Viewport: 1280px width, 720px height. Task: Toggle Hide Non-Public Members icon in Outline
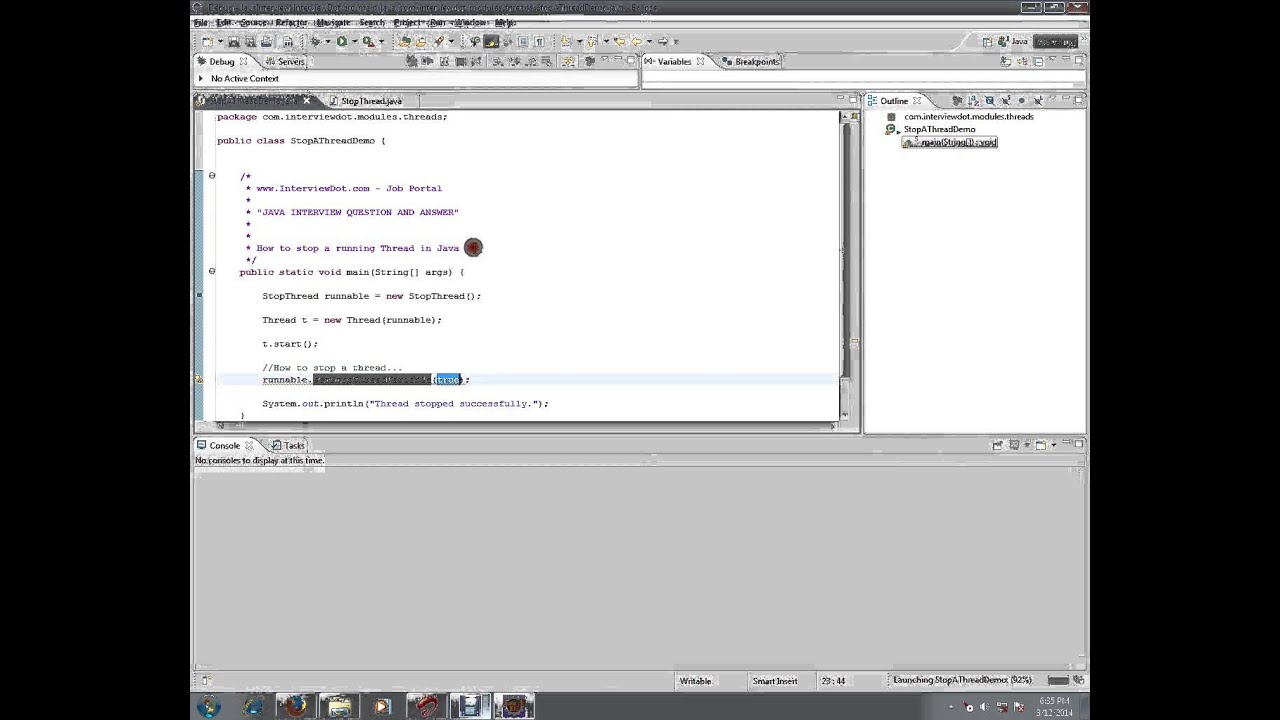click(1021, 101)
